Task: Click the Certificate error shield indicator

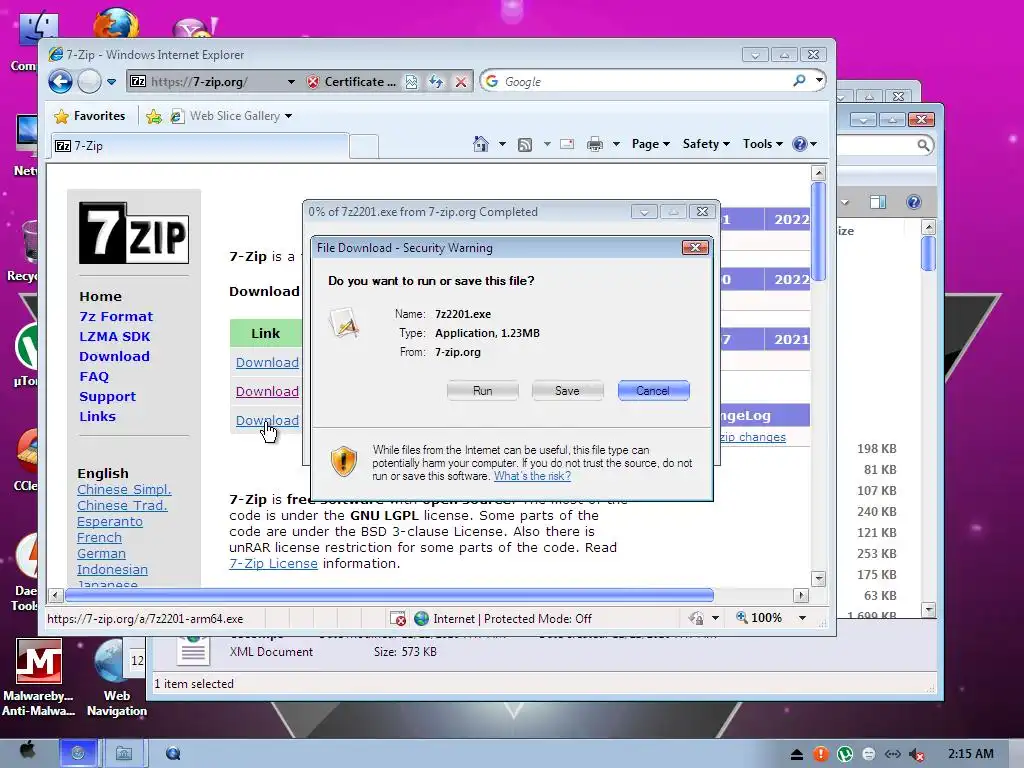Action: click(352, 82)
